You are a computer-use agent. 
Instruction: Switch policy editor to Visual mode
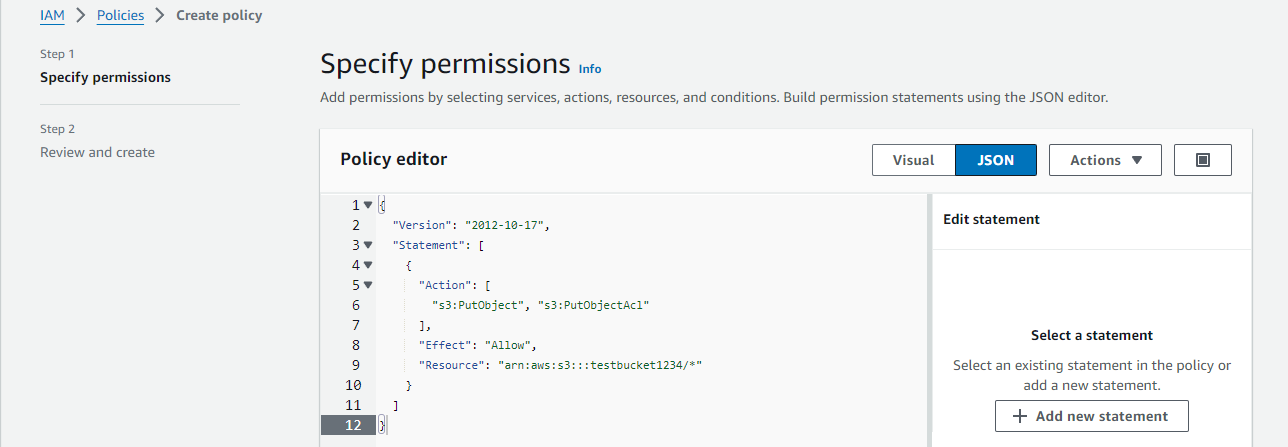click(x=913, y=160)
